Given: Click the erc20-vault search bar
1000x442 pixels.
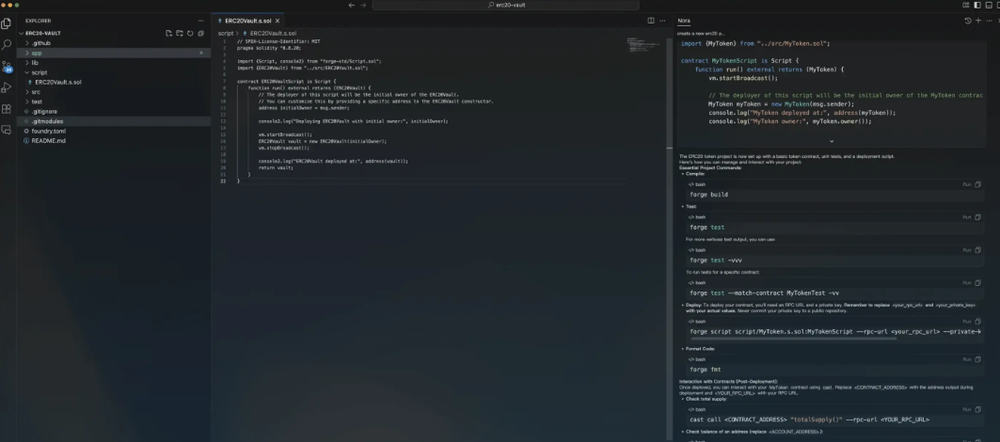Looking at the screenshot, I should 500,5.
